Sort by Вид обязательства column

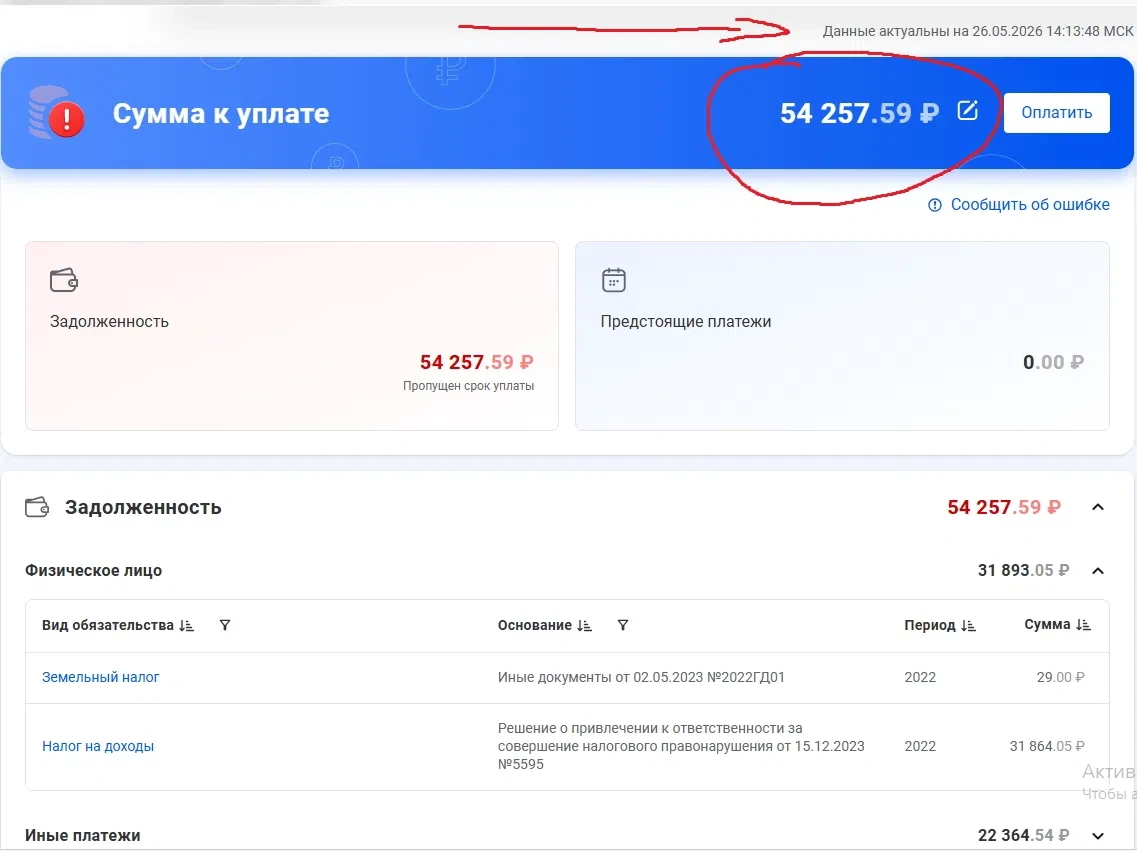pyautogui.click(x=186, y=625)
